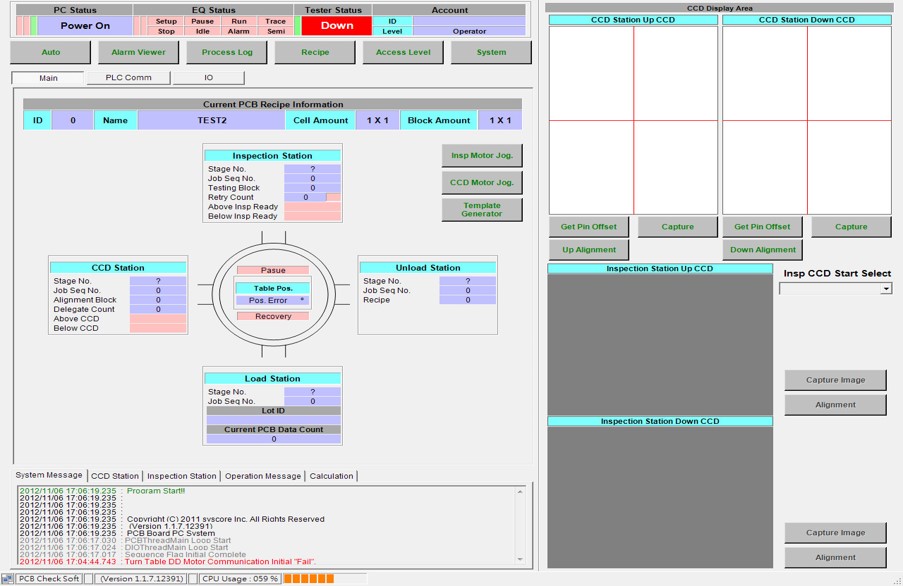This screenshot has height=586, width=903.
Task: Click the CPU Usage progress bar
Action: point(309,579)
